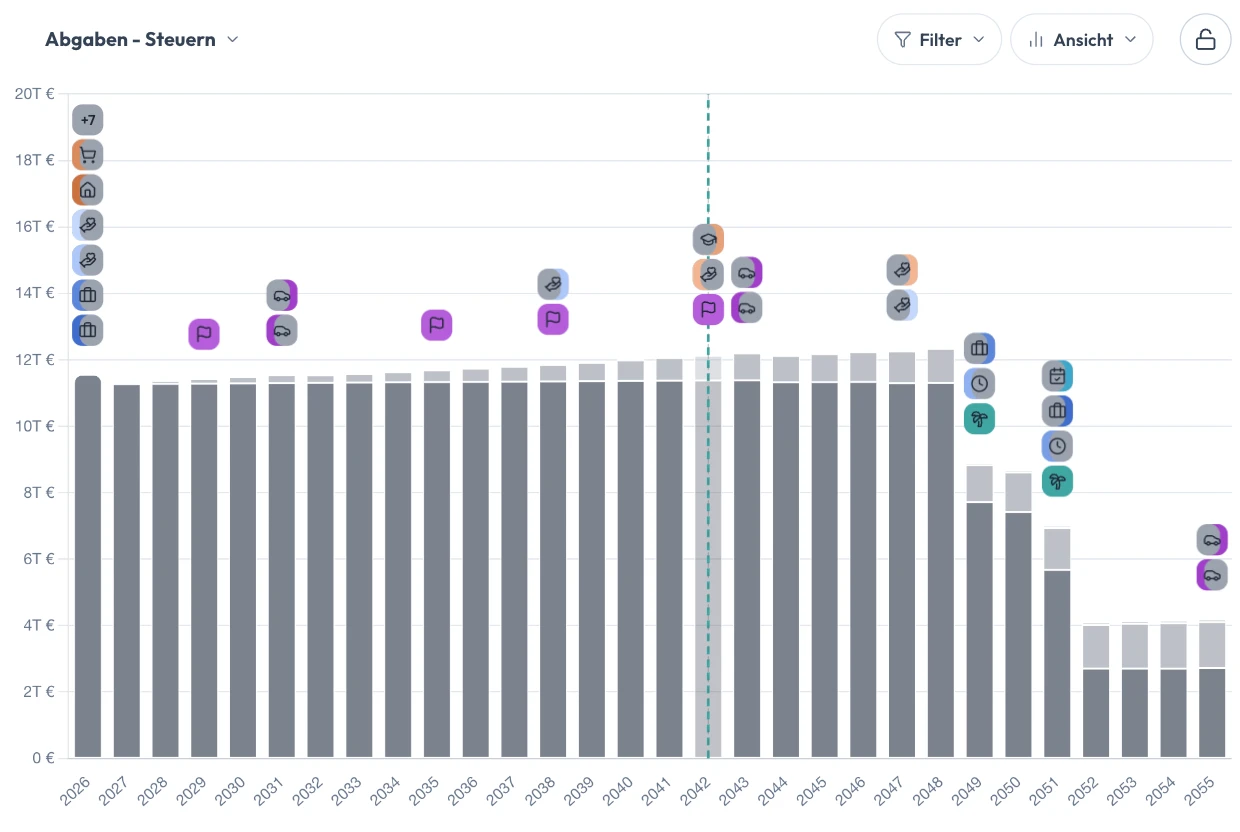Select the purple flag marker above 2029

pos(204,334)
